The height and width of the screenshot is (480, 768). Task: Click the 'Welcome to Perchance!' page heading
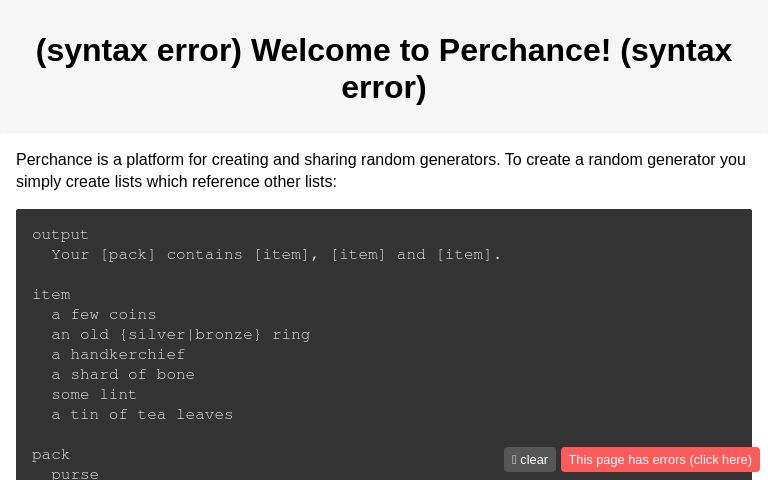(431, 50)
